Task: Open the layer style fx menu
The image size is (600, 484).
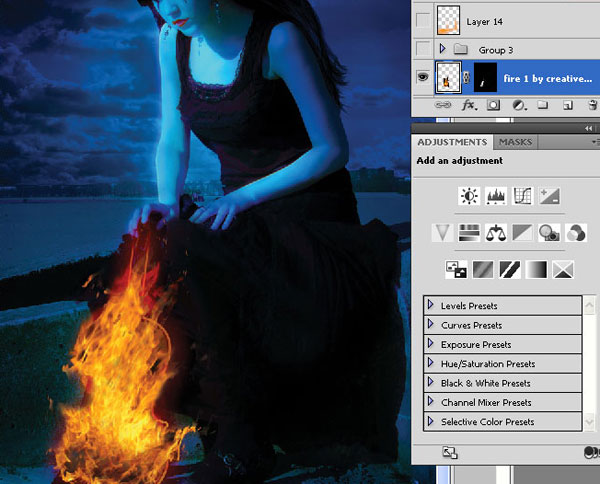Action: [x=469, y=105]
